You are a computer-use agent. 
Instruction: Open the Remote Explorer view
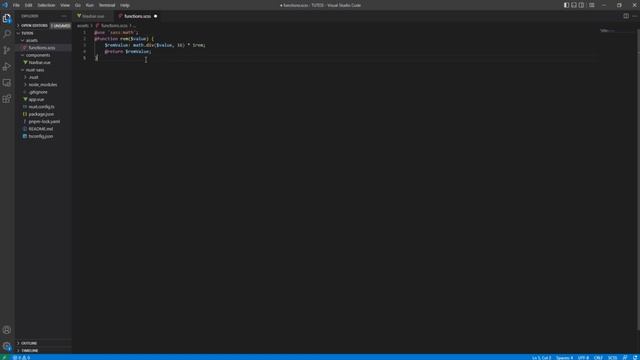click(x=7, y=83)
